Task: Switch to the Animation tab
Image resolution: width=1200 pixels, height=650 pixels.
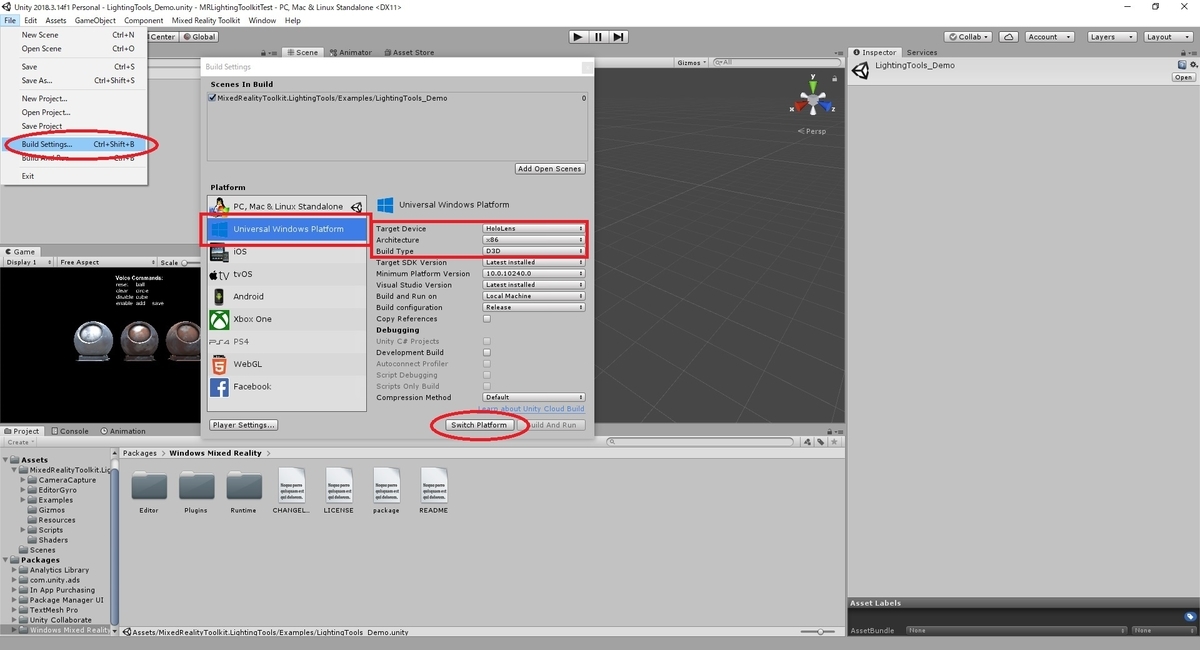Action: point(122,431)
